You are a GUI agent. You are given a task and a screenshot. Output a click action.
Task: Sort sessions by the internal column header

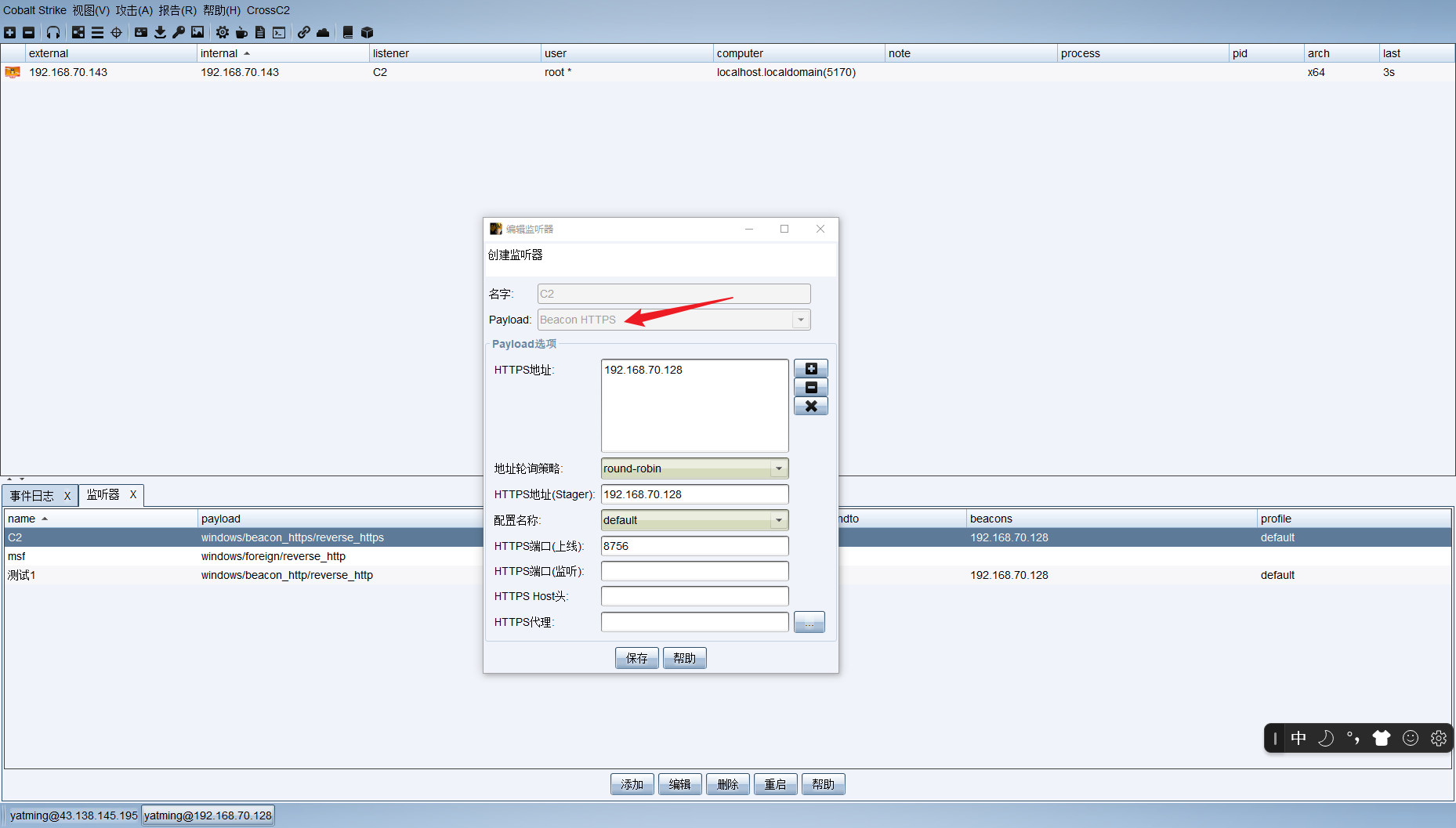pos(283,53)
